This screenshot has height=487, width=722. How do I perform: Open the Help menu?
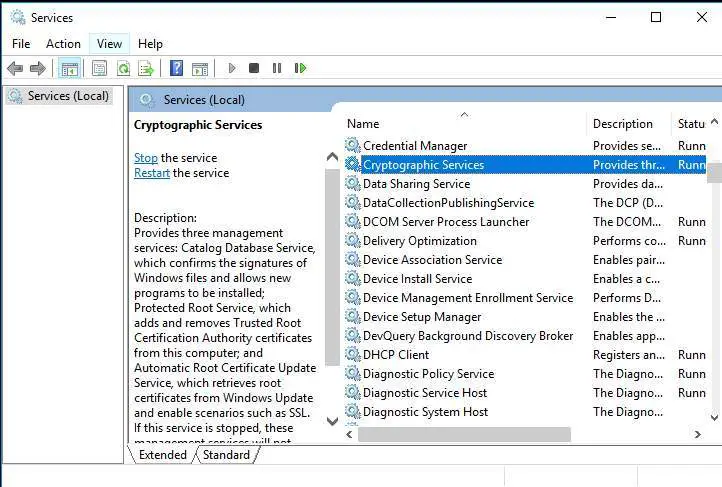click(x=150, y=44)
